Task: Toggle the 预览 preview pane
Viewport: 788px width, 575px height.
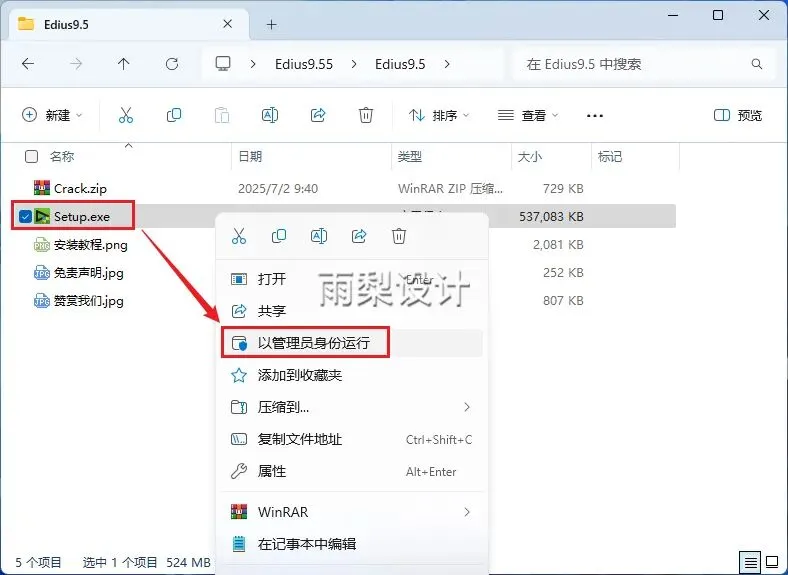Action: (x=738, y=115)
